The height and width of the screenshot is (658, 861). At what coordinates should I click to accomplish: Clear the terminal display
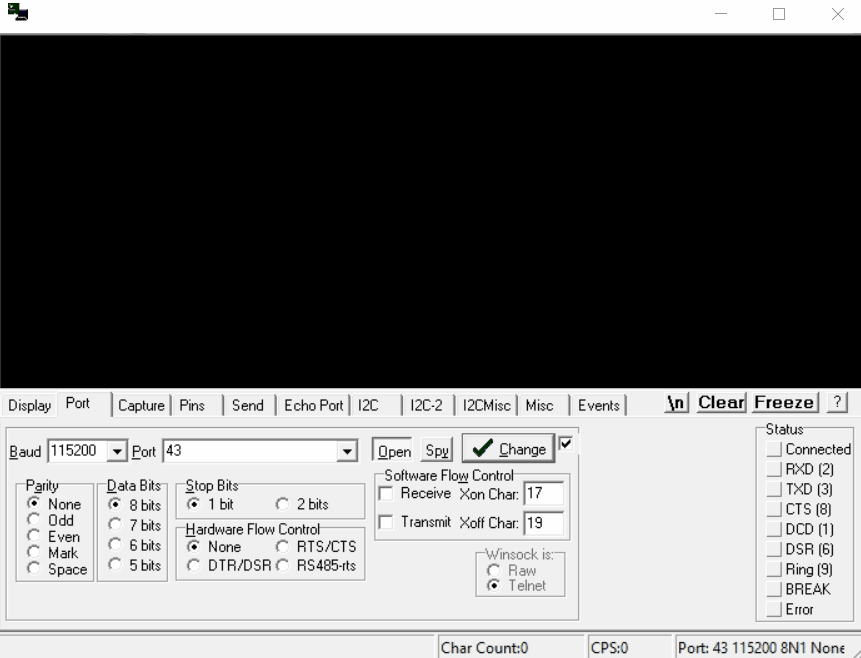721,403
